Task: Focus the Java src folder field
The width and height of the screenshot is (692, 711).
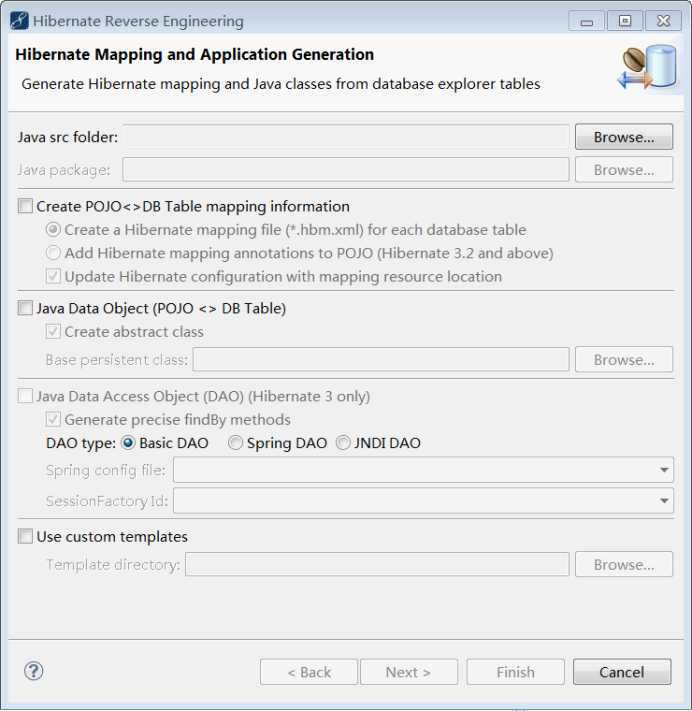Action: [346, 137]
